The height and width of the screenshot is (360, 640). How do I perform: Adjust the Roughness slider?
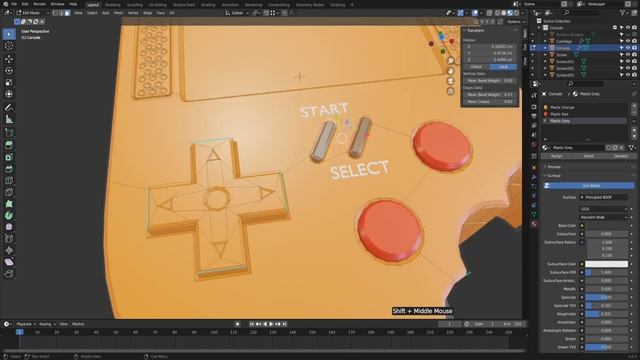click(606, 314)
